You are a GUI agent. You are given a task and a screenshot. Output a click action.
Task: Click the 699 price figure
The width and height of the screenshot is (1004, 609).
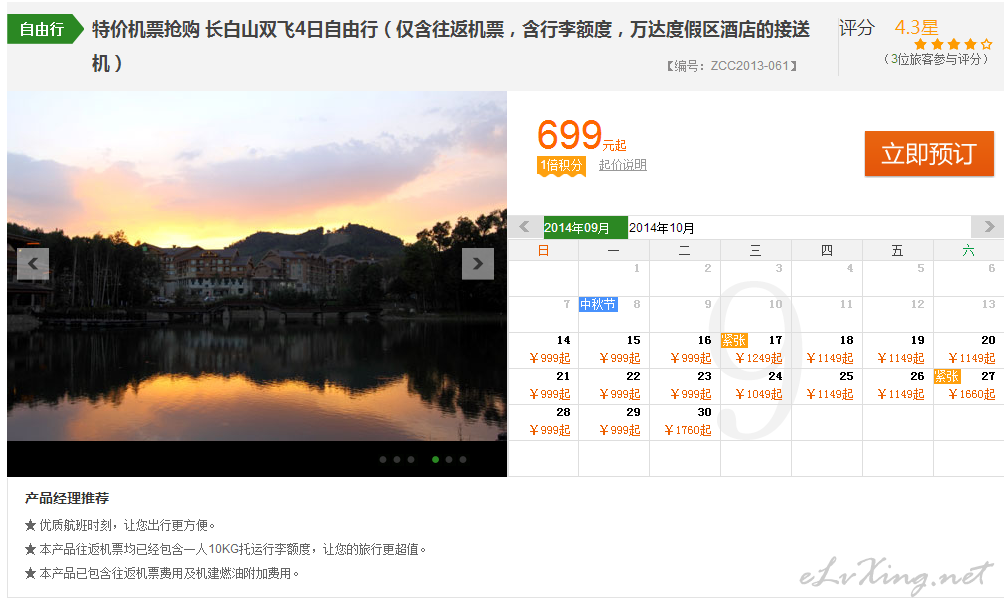pos(569,134)
